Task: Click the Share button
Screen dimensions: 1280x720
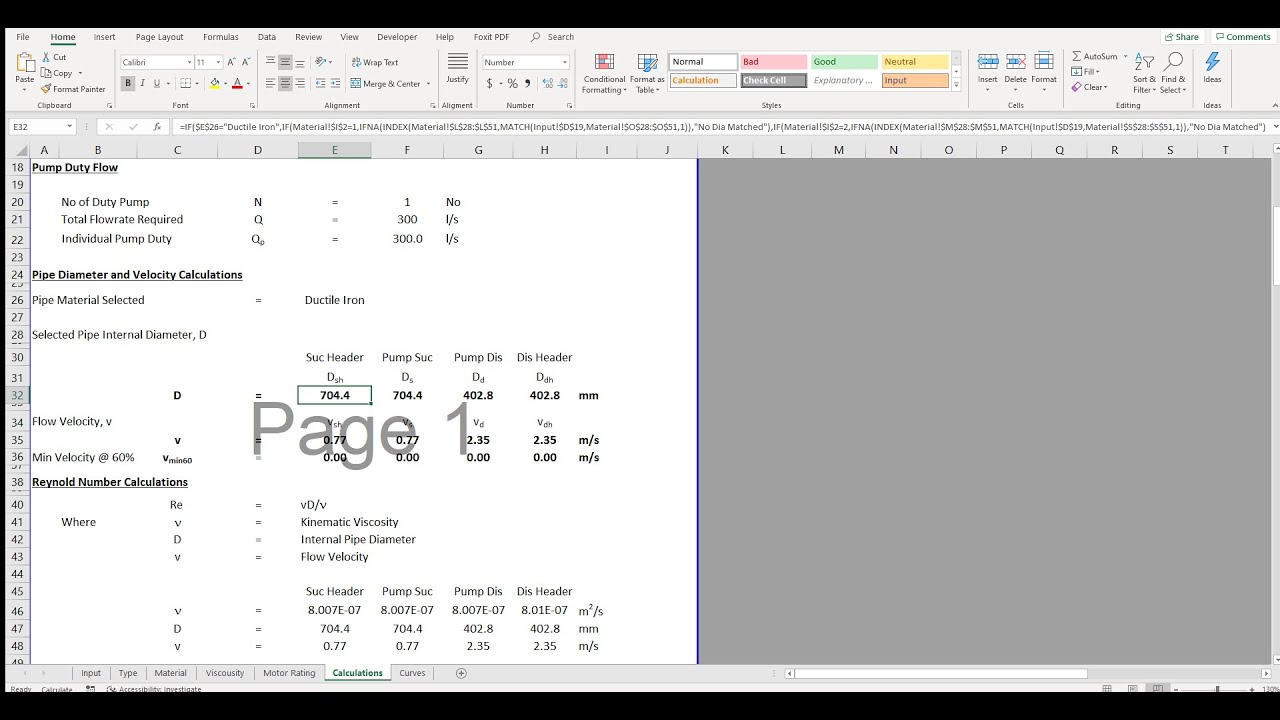Action: click(x=1181, y=37)
